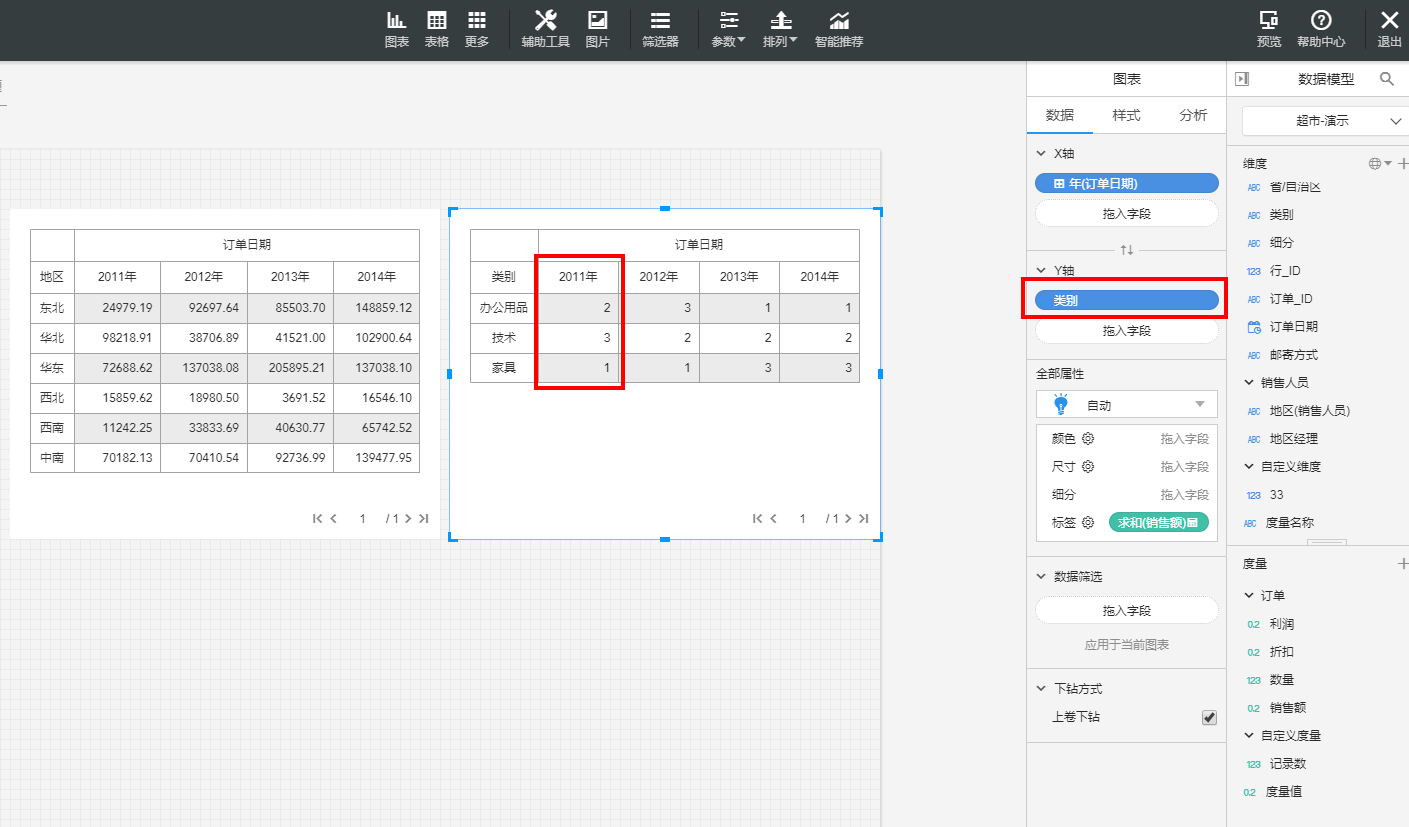Click the 表格 table icon
Image resolution: width=1409 pixels, height=827 pixels.
437,29
